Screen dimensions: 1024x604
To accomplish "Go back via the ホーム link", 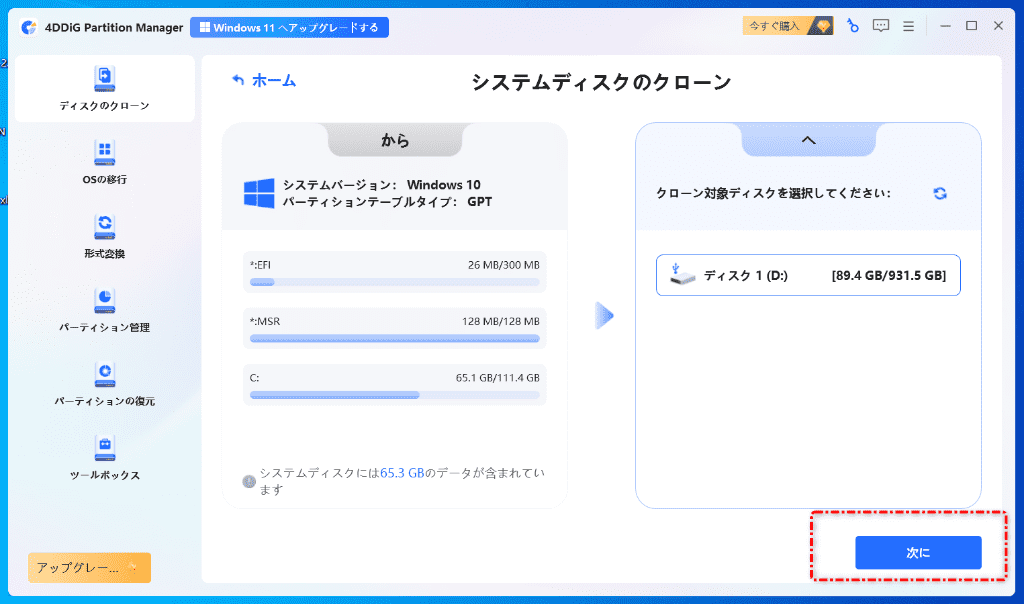I will (x=264, y=80).
